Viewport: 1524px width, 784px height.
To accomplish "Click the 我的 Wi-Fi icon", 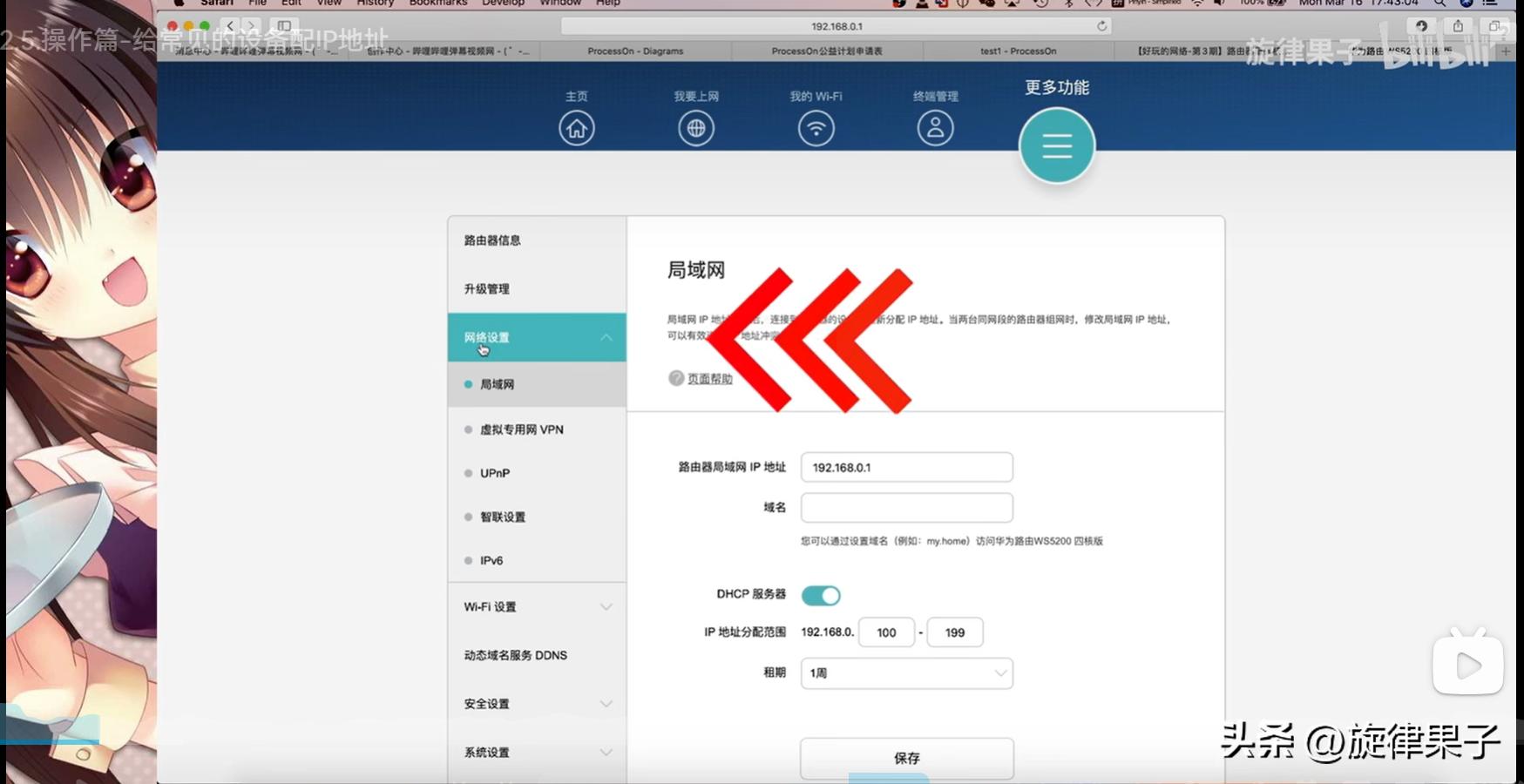I will click(816, 127).
